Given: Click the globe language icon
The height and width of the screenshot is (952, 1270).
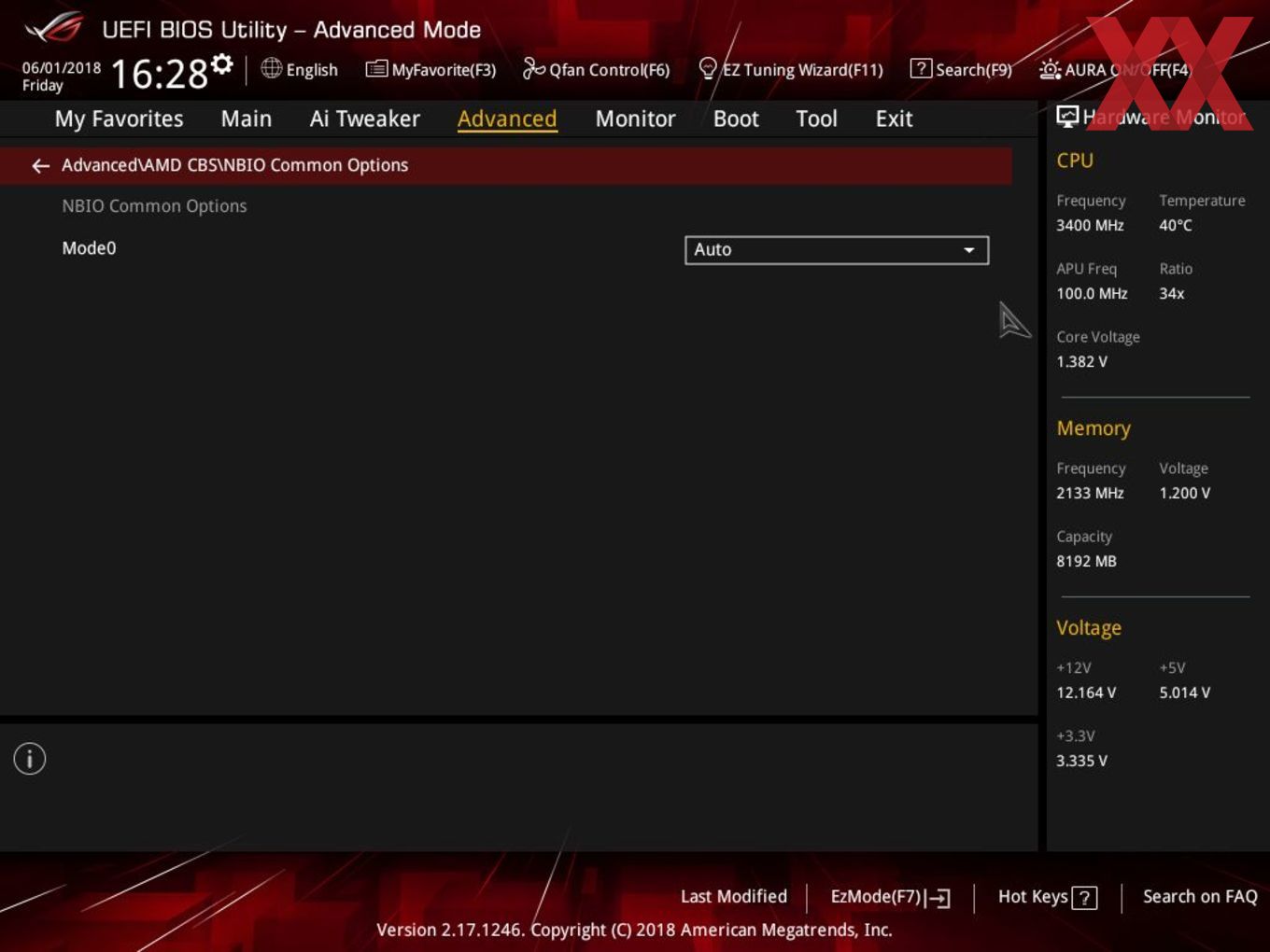Looking at the screenshot, I should [x=272, y=68].
